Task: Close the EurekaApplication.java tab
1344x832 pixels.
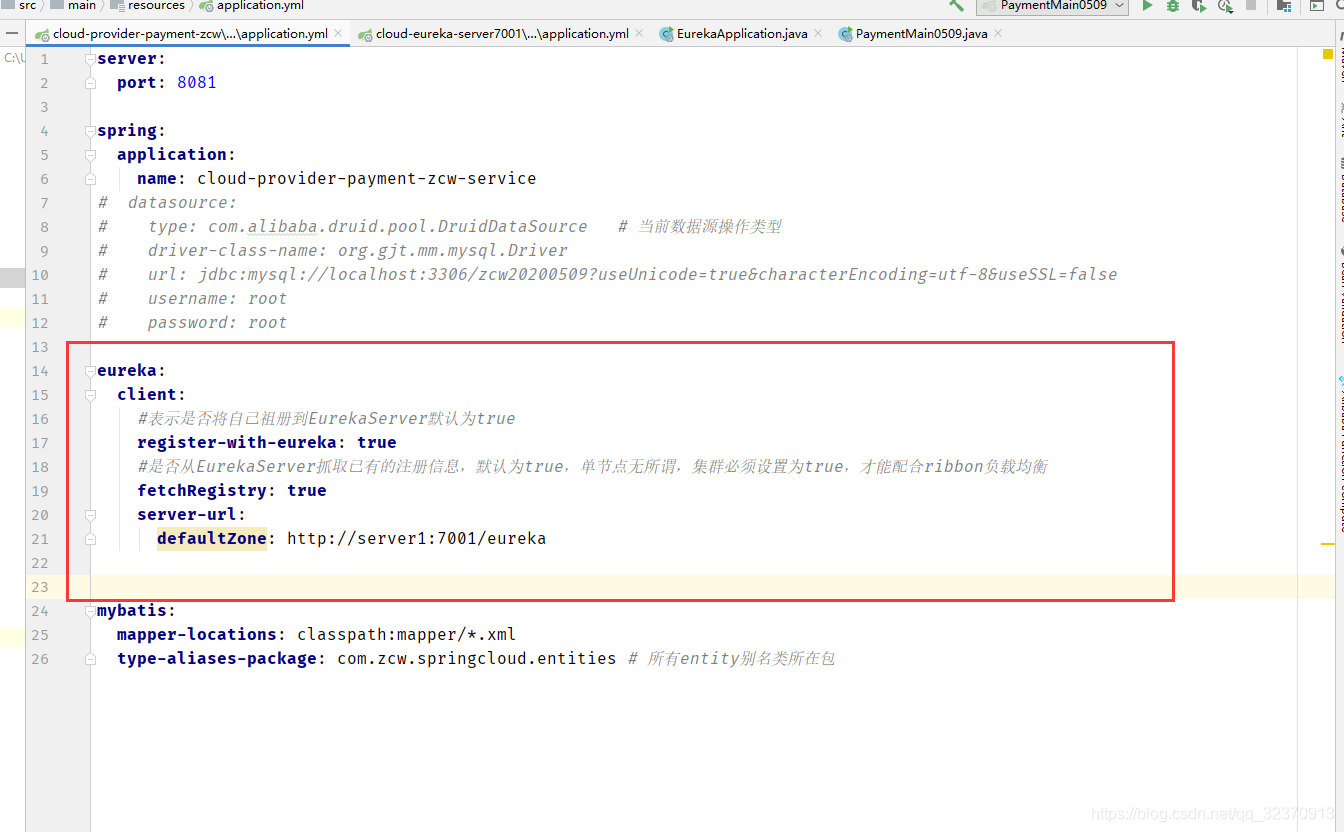Action: (x=818, y=33)
